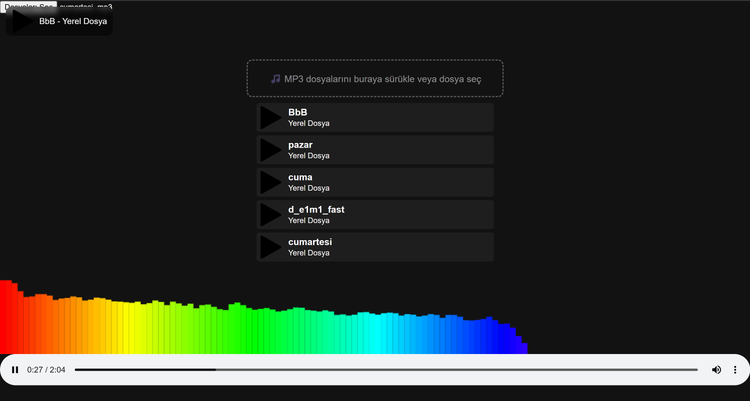Image resolution: width=750 pixels, height=401 pixels.
Task: Play the d_e1m1_fast track
Action: click(271, 215)
